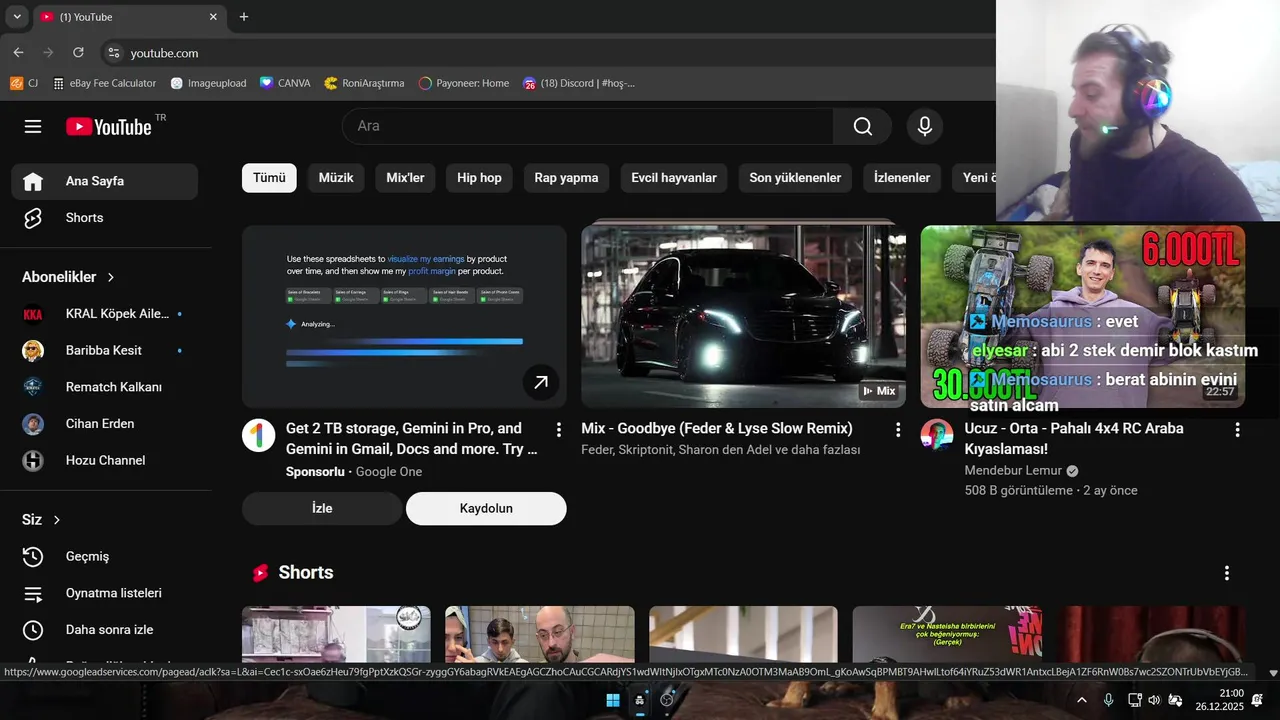Click İzle button on ad
Screen dimensions: 1280x720
[322, 508]
